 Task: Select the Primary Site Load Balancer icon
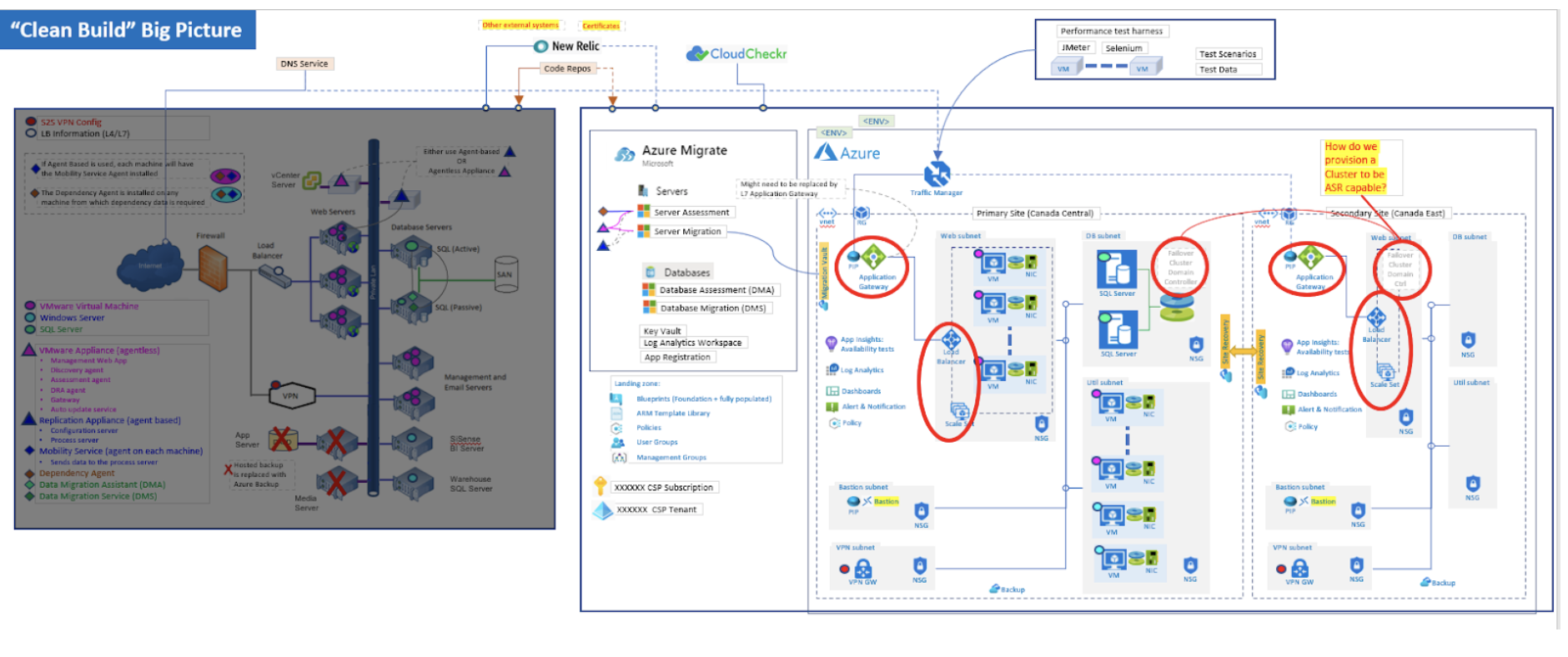[x=951, y=339]
